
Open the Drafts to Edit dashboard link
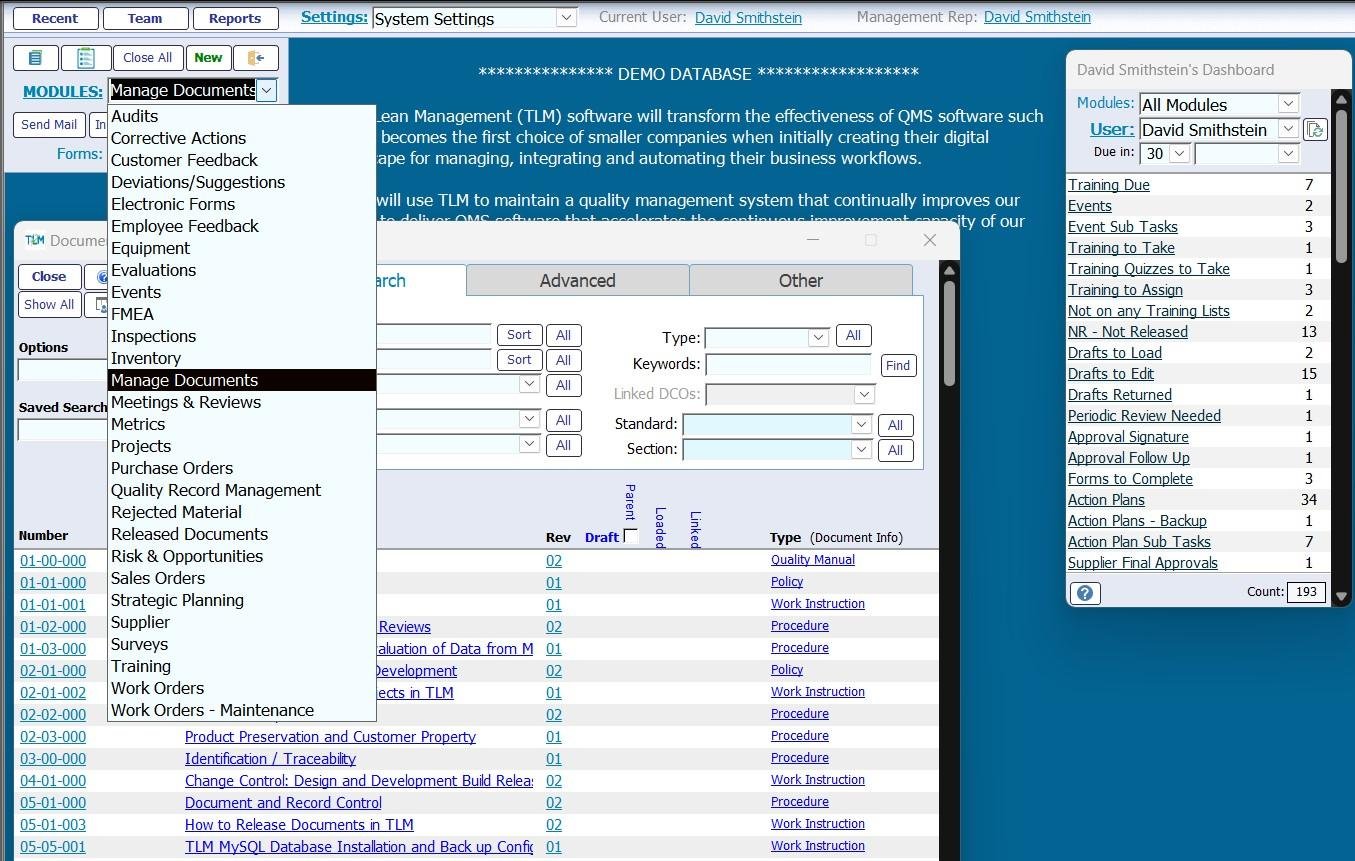pos(1110,374)
